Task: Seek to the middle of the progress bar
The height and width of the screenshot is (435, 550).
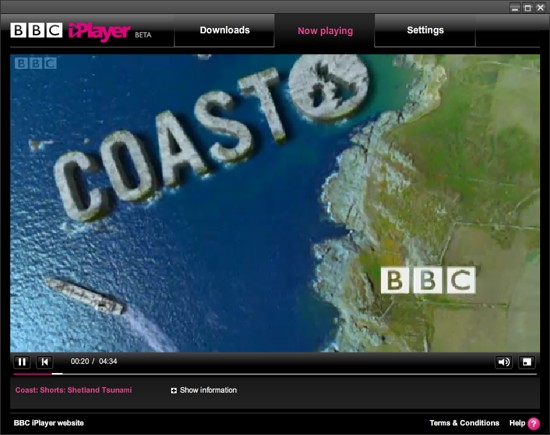Action: pyautogui.click(x=275, y=374)
